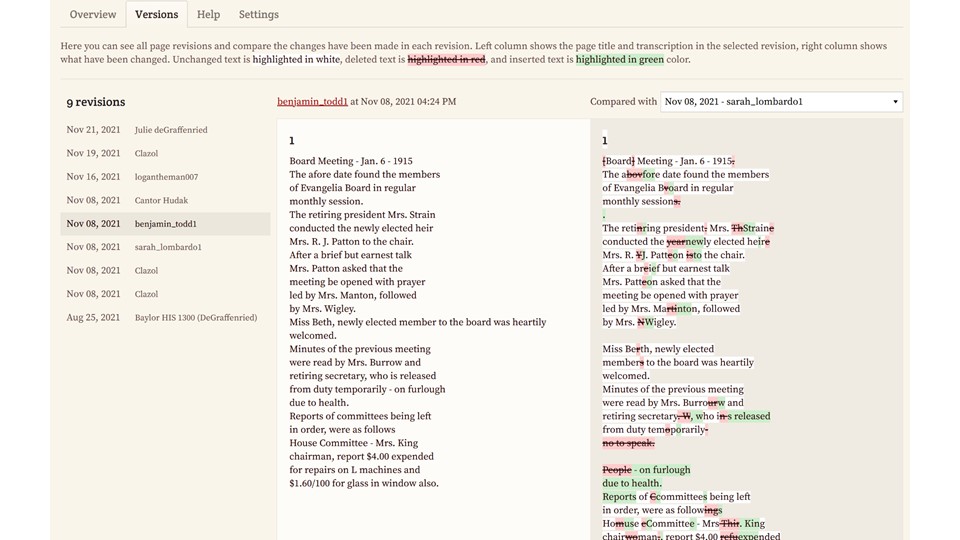This screenshot has height=540, width=960.
Task: Click '$1.60/100 for glass in window also.' line
Action: [364, 483]
